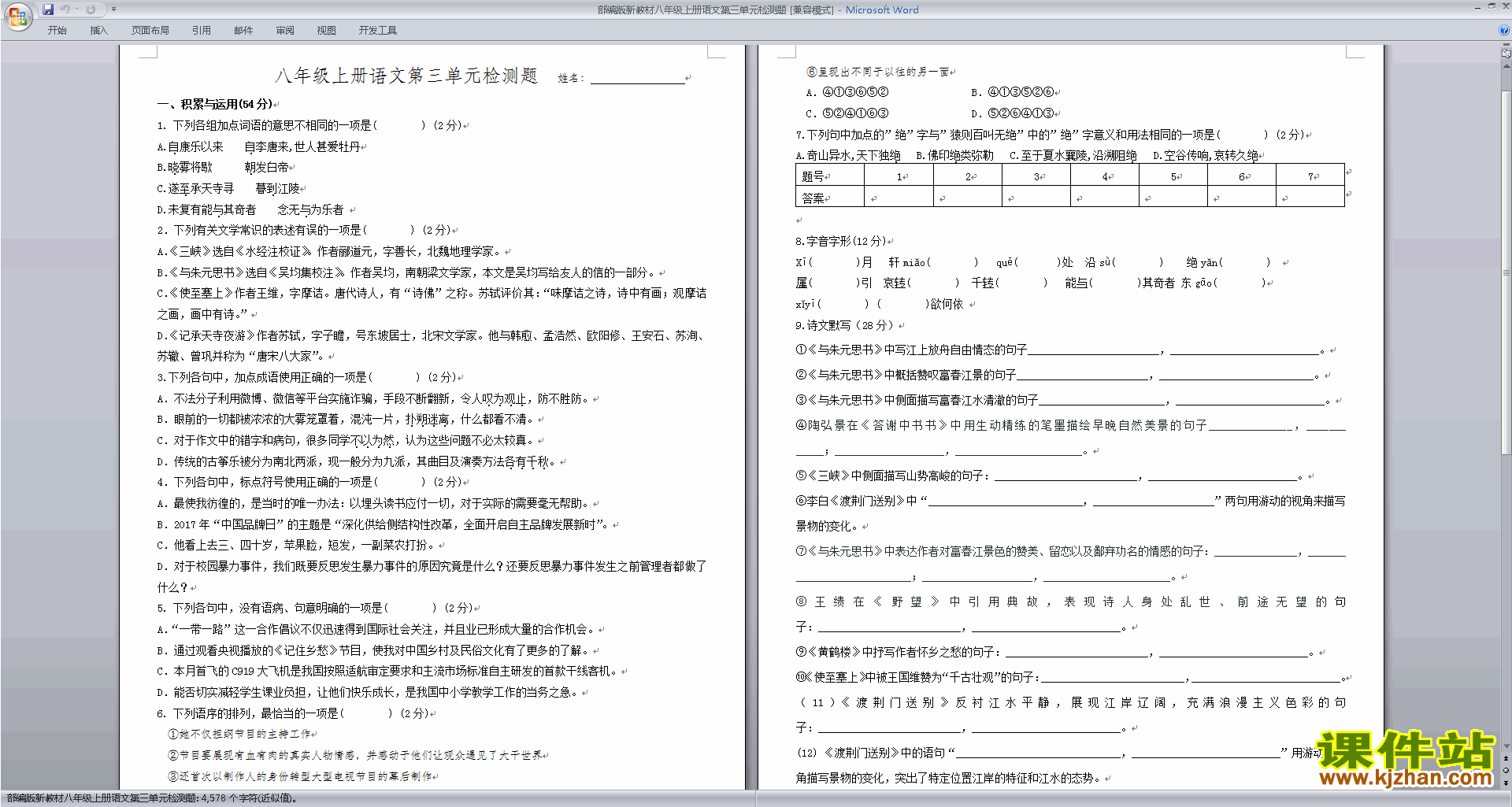This screenshot has width=1512, height=807.
Task: Switch to the 审阅 tab
Action: click(x=285, y=31)
